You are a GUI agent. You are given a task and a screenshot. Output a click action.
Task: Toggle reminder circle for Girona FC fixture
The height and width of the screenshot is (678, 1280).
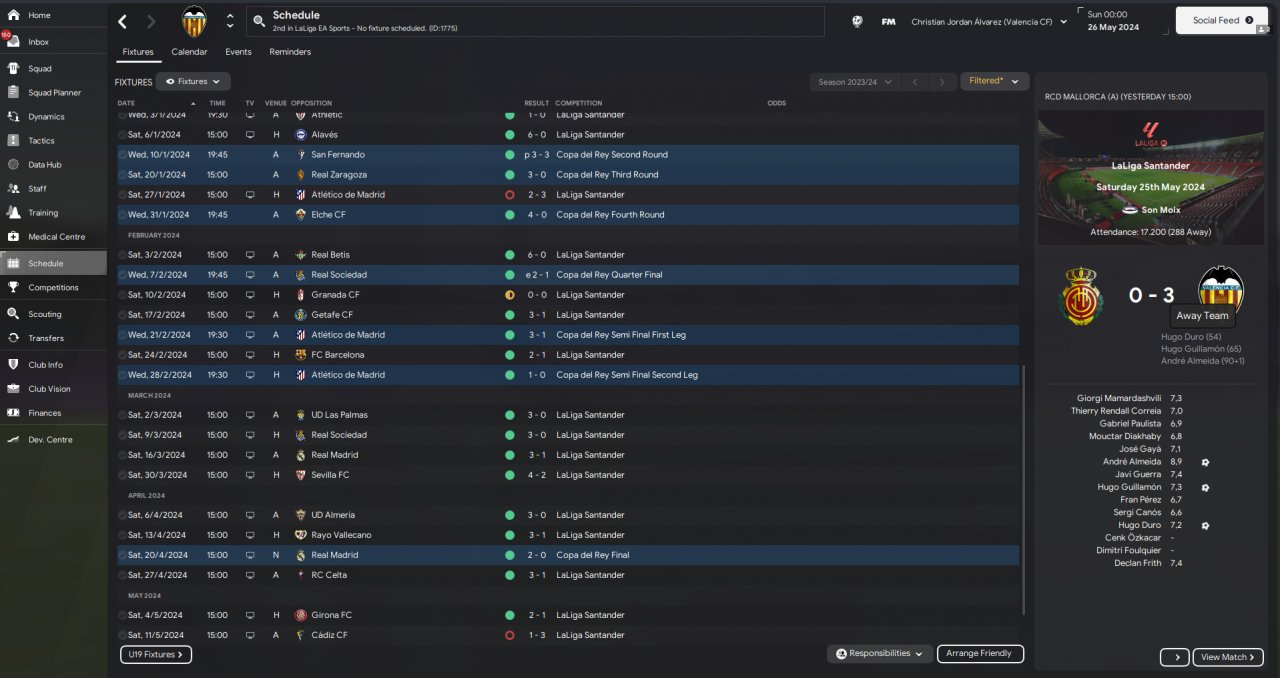tap(123, 615)
